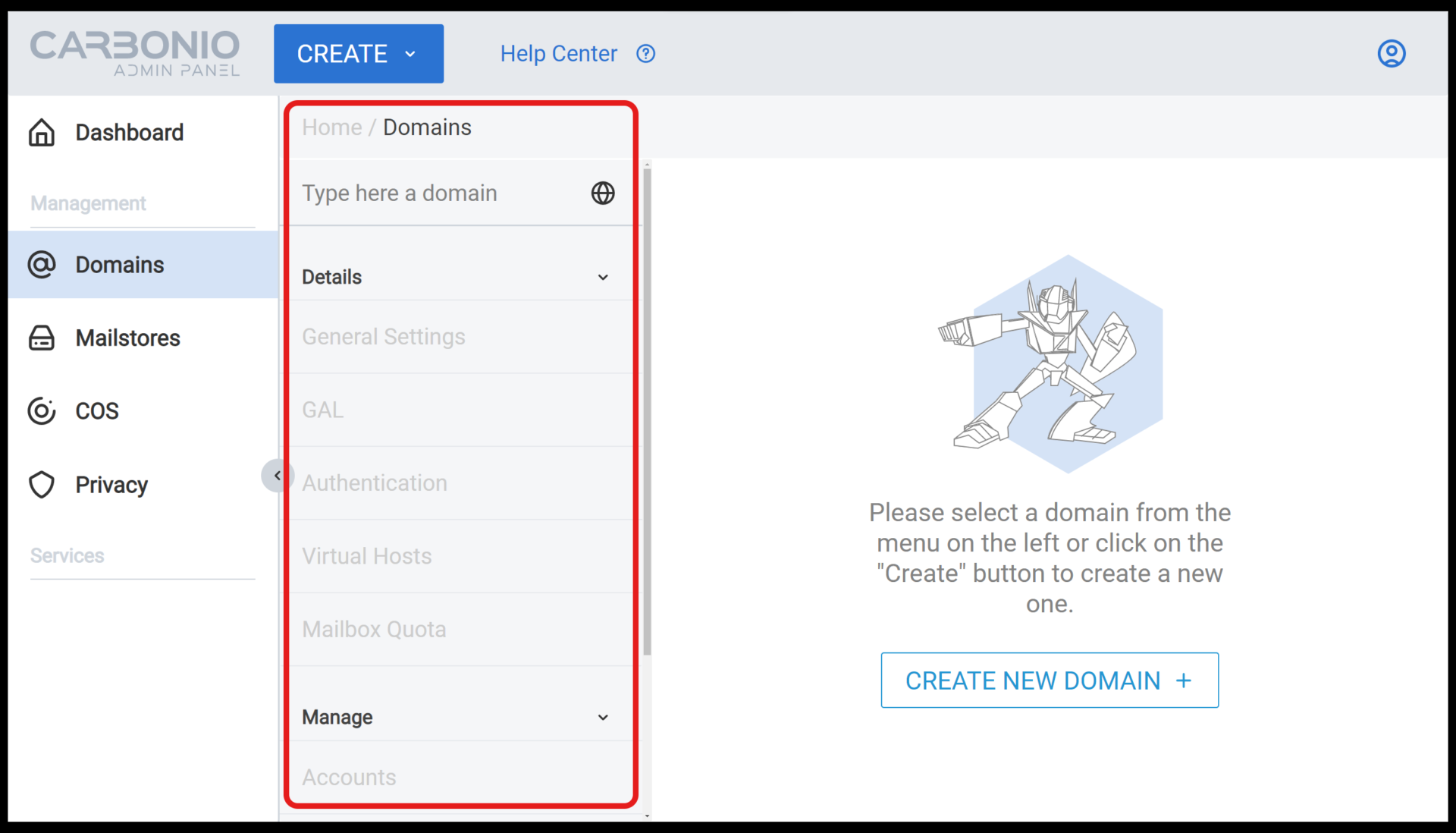The width and height of the screenshot is (1456, 833).
Task: Select the Privacy shield icon
Action: coord(42,485)
